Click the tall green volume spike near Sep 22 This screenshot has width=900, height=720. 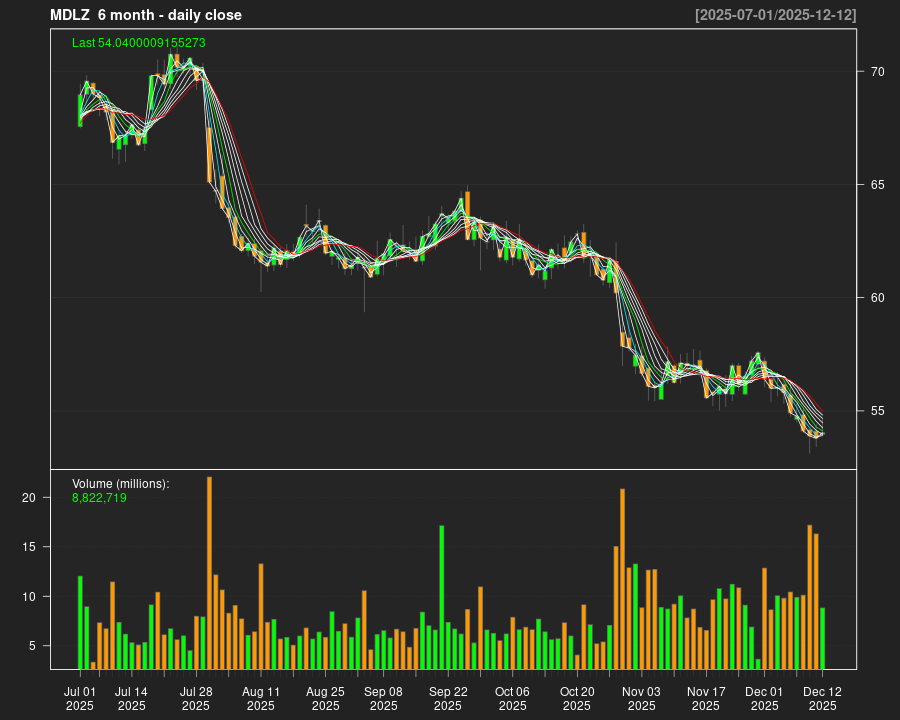tap(441, 590)
